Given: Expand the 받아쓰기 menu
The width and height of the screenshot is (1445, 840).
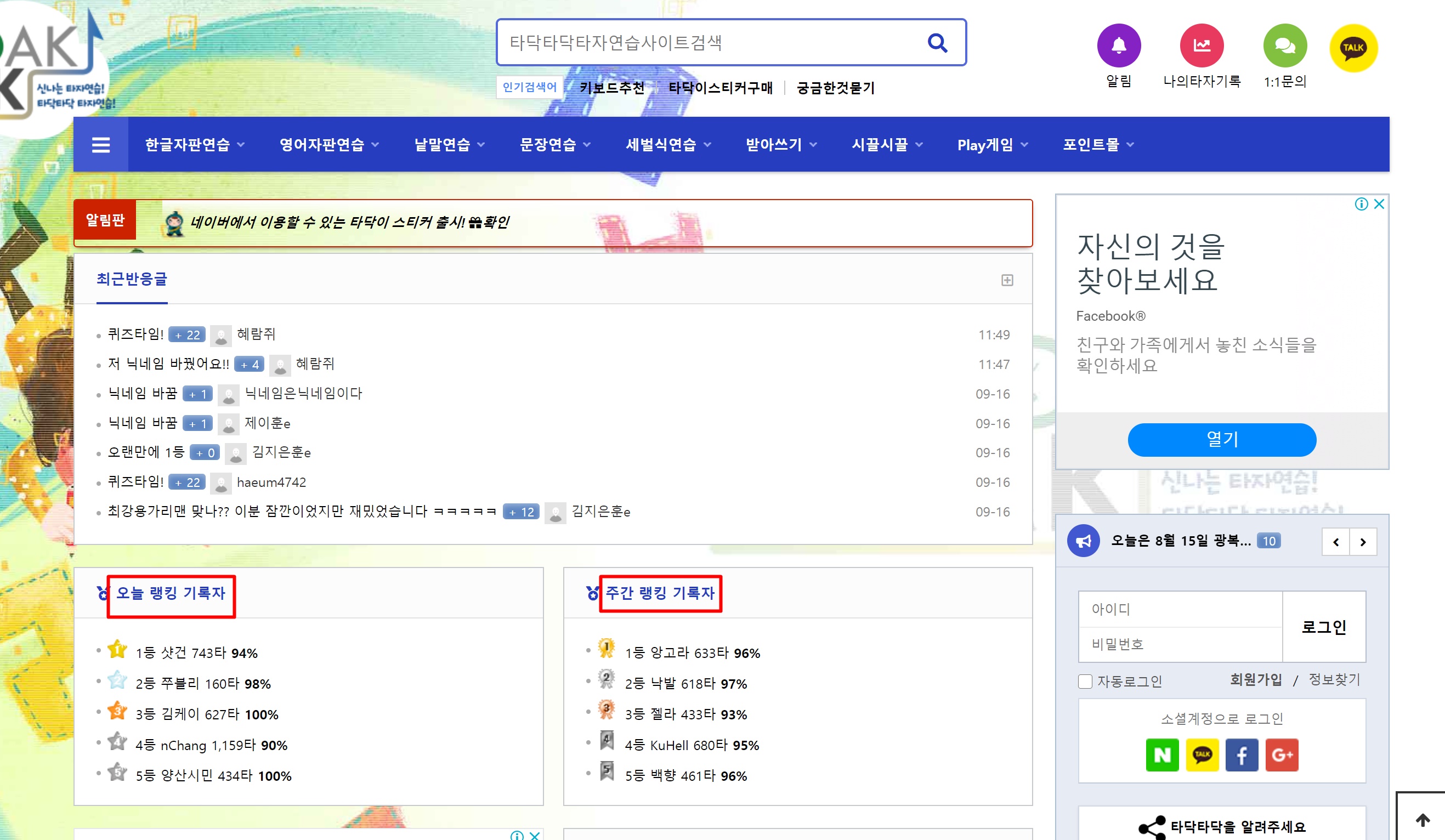Looking at the screenshot, I should pos(781,145).
